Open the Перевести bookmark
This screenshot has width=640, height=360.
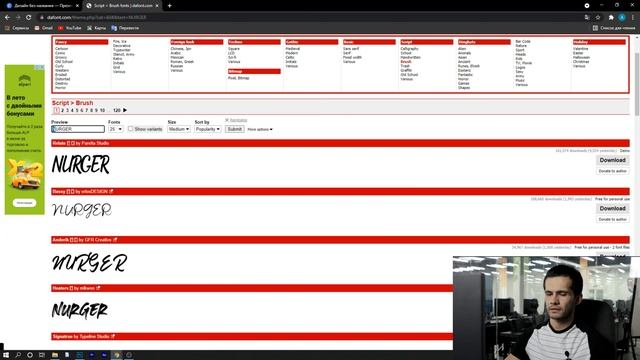tap(125, 28)
